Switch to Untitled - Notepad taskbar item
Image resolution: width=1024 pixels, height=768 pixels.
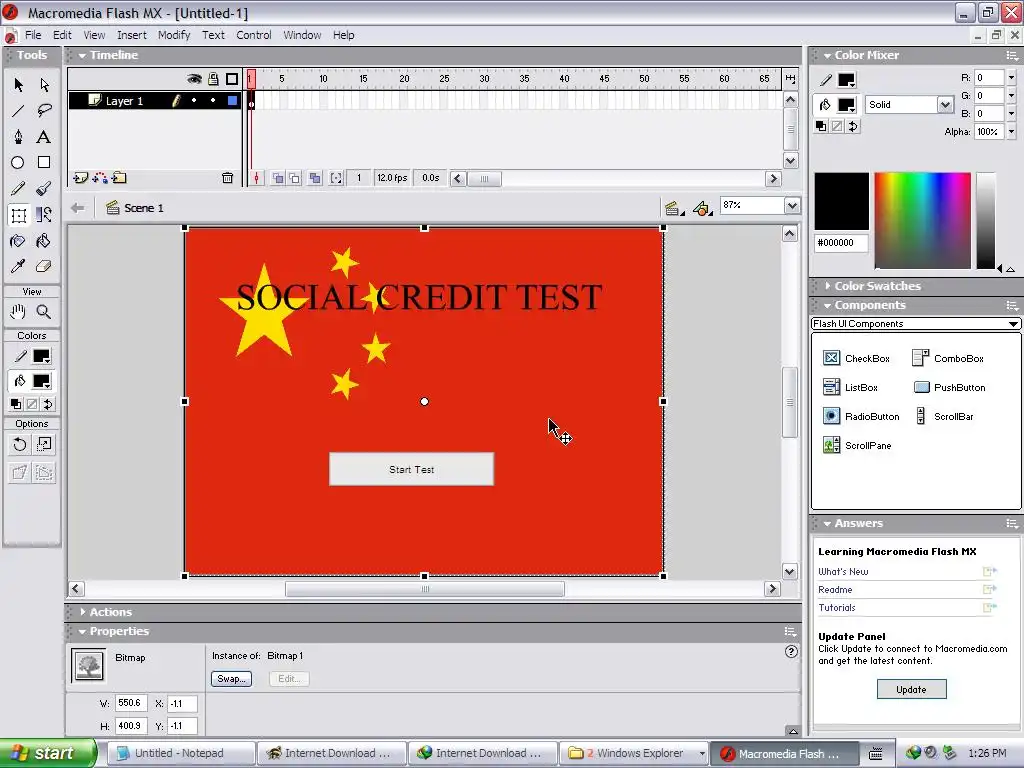click(x=180, y=753)
